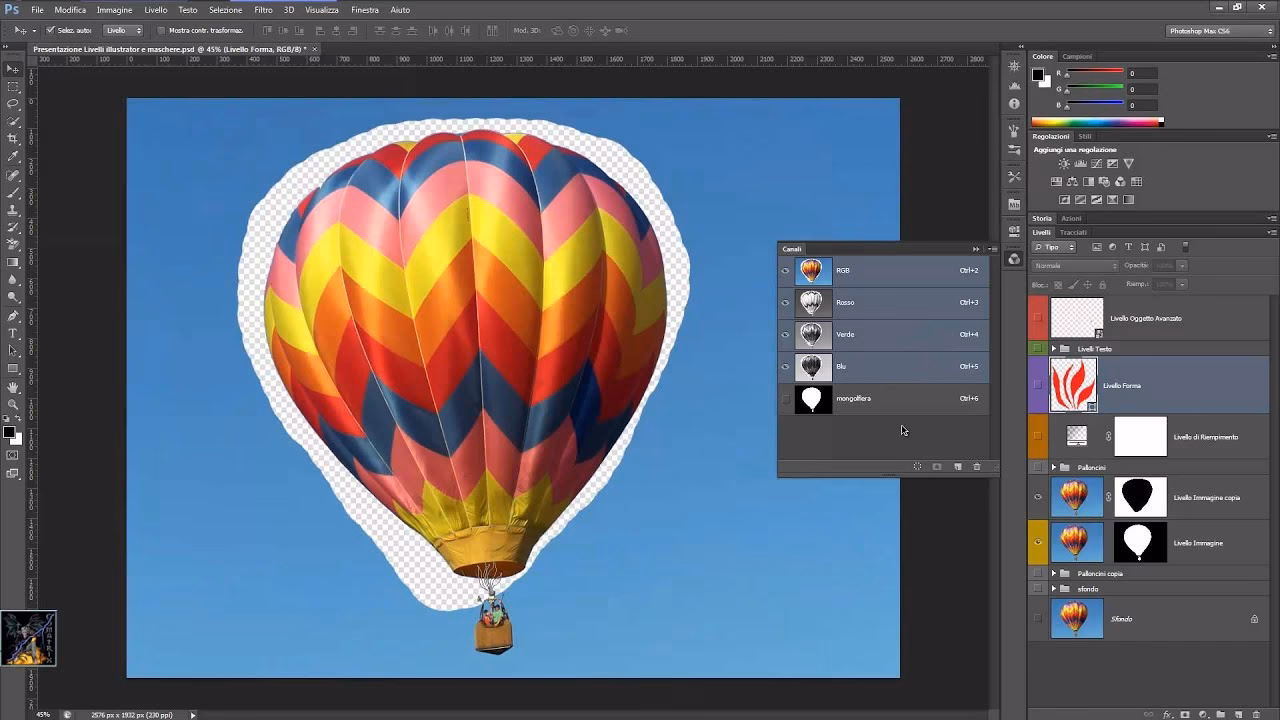Create a new channel in the Canali panel
The image size is (1280, 720).
(957, 466)
